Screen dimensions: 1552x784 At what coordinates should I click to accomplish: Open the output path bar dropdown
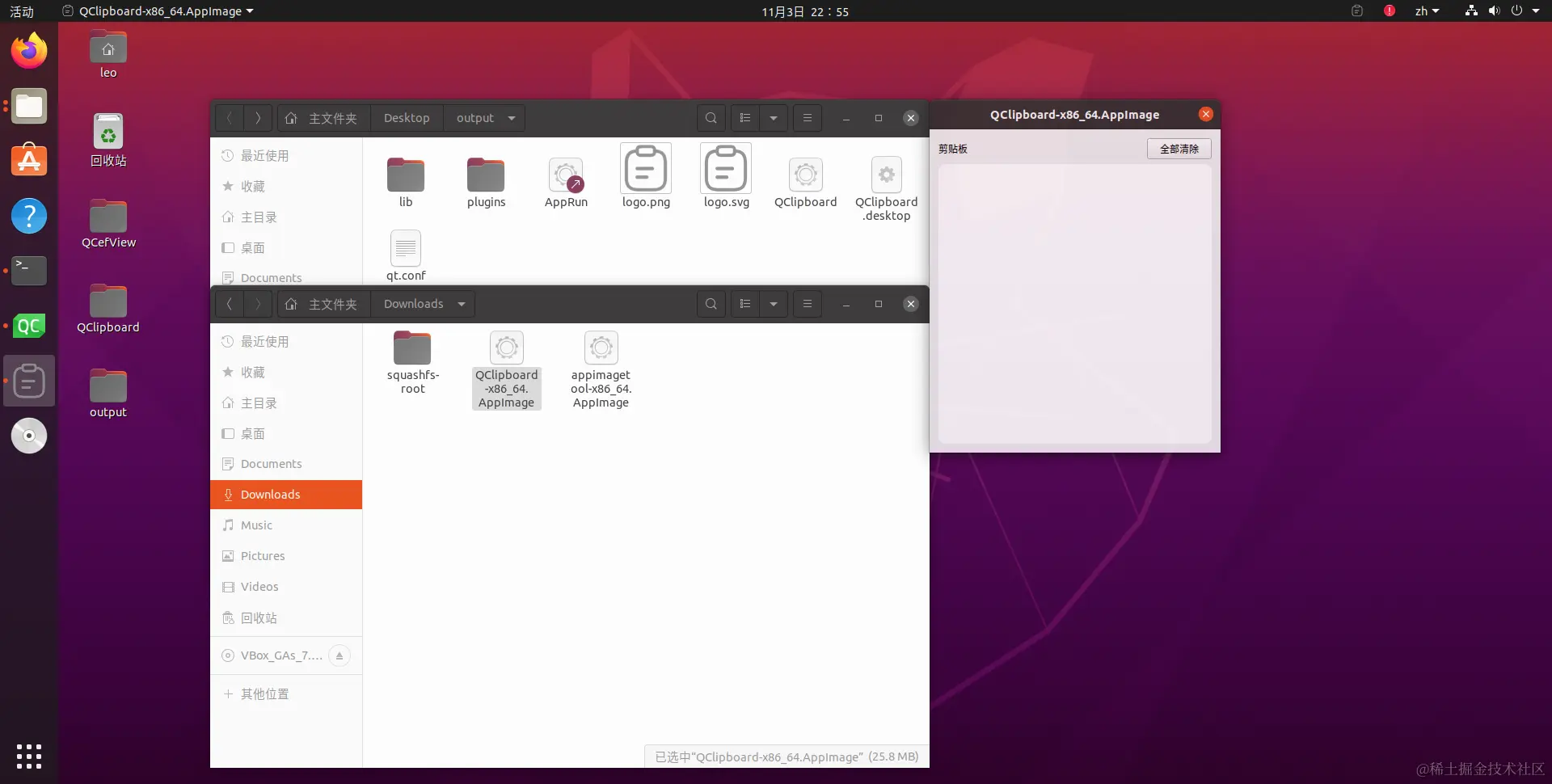point(510,118)
